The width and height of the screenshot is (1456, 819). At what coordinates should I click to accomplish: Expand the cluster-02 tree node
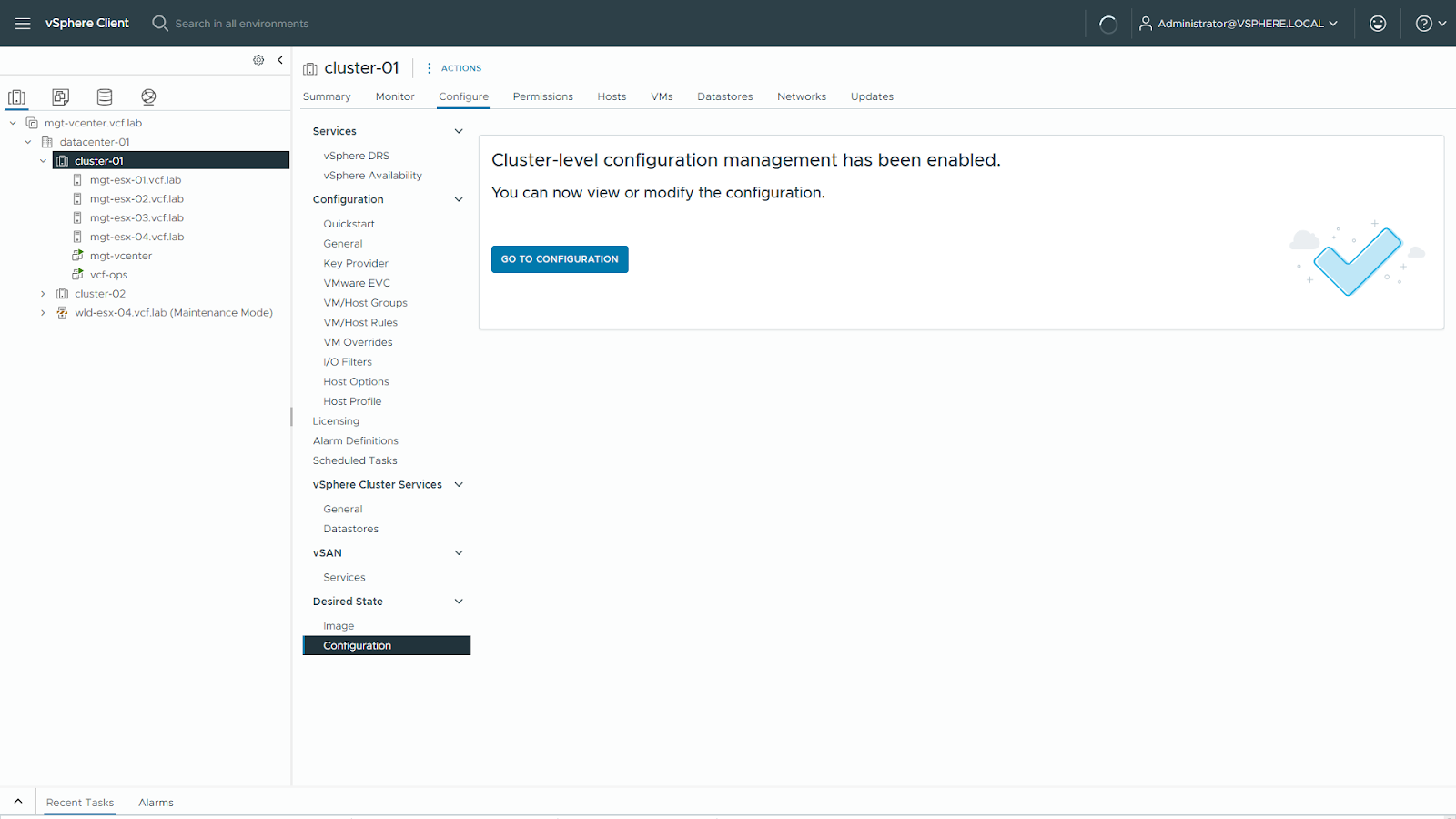pyautogui.click(x=43, y=294)
